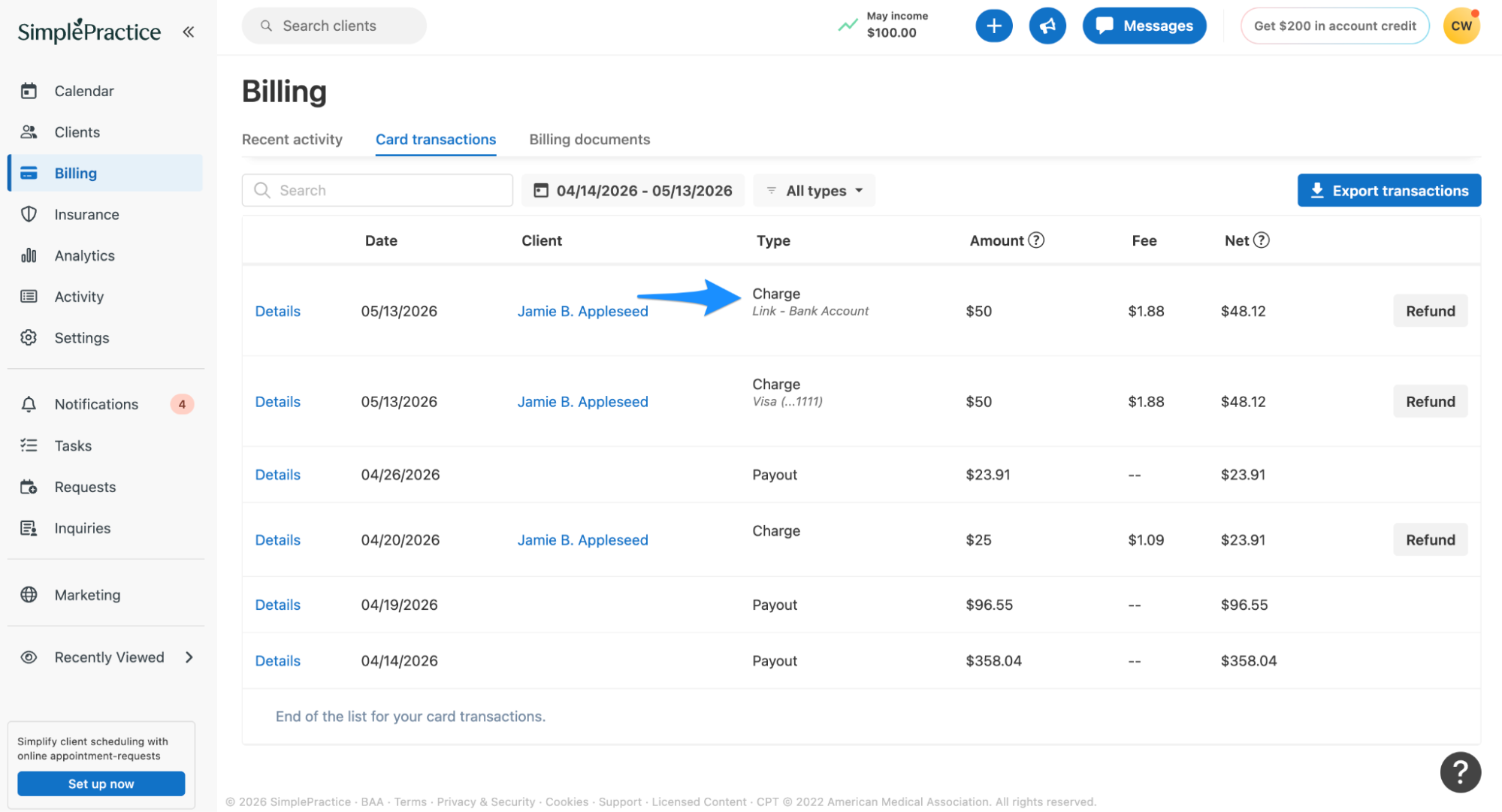Click the Net column help icon
The image size is (1502, 812).
(1262, 240)
